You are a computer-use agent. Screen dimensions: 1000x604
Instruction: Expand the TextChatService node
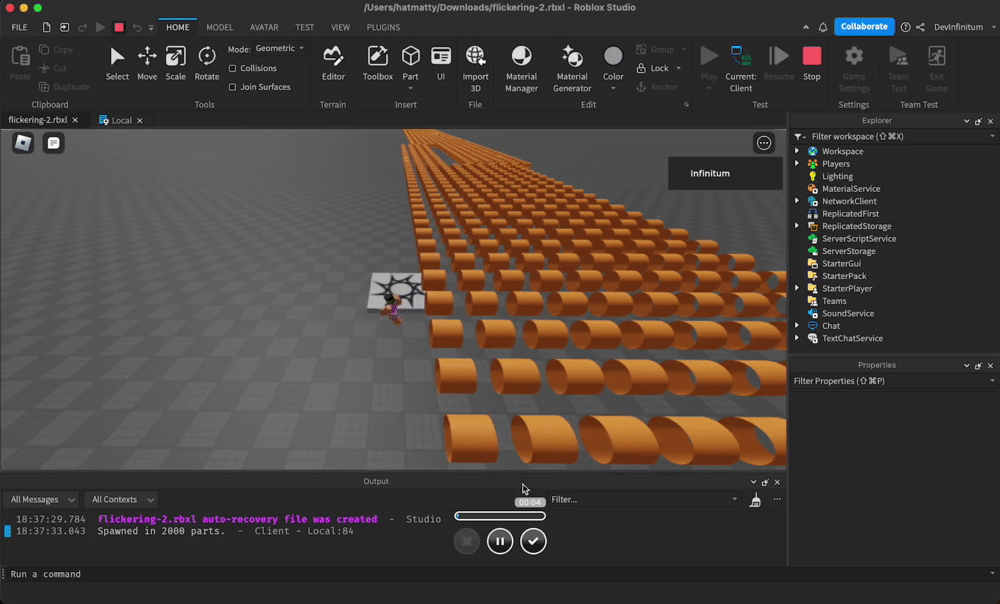797,338
